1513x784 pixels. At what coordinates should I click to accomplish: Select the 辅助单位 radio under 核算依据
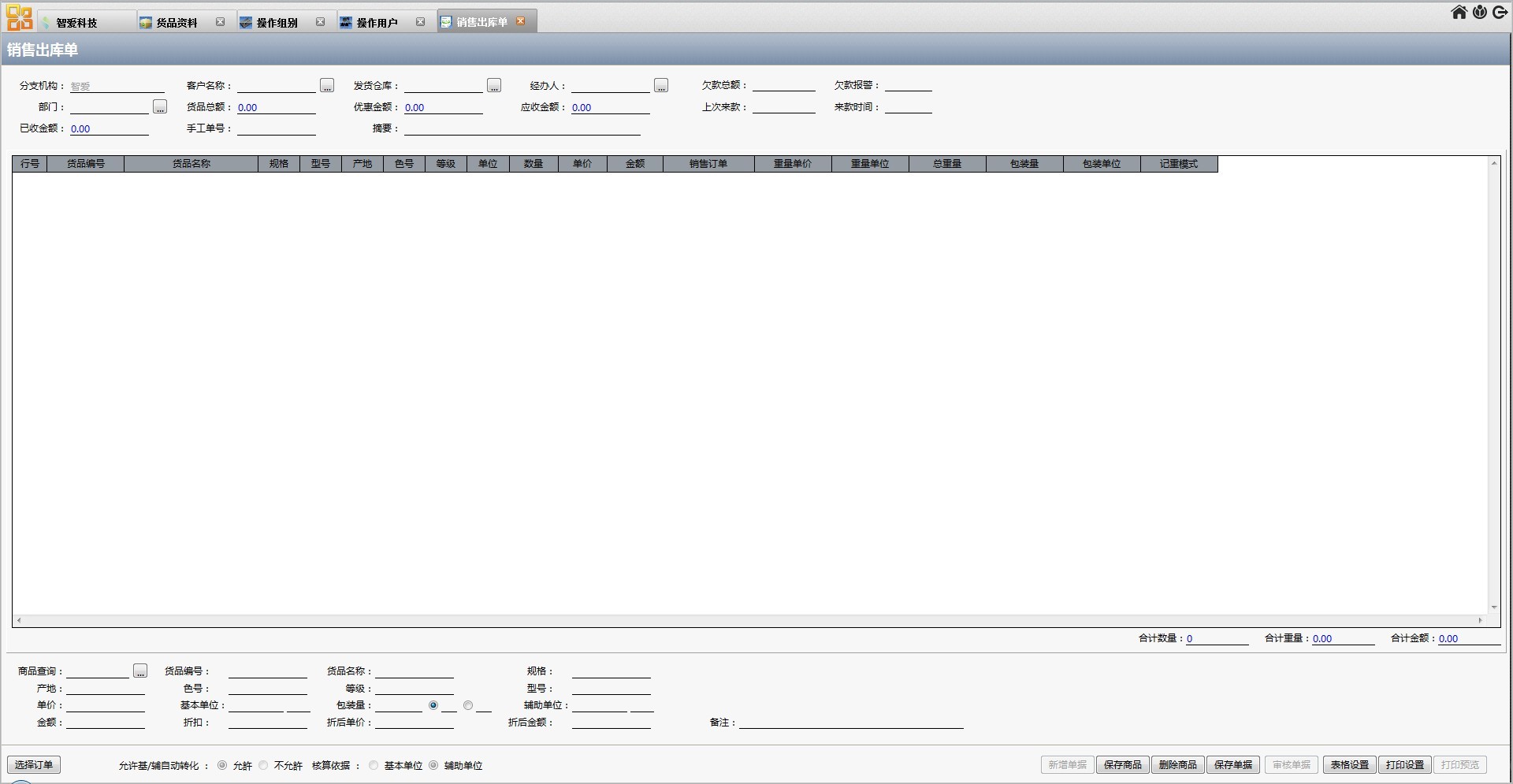(x=433, y=765)
